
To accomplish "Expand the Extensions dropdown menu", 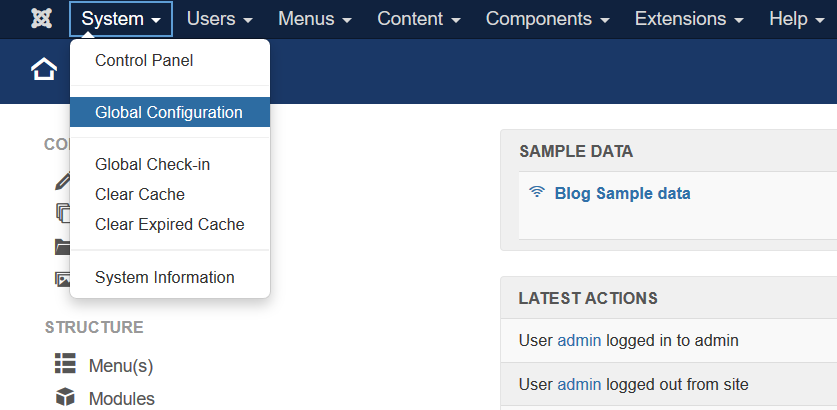I will 689,19.
